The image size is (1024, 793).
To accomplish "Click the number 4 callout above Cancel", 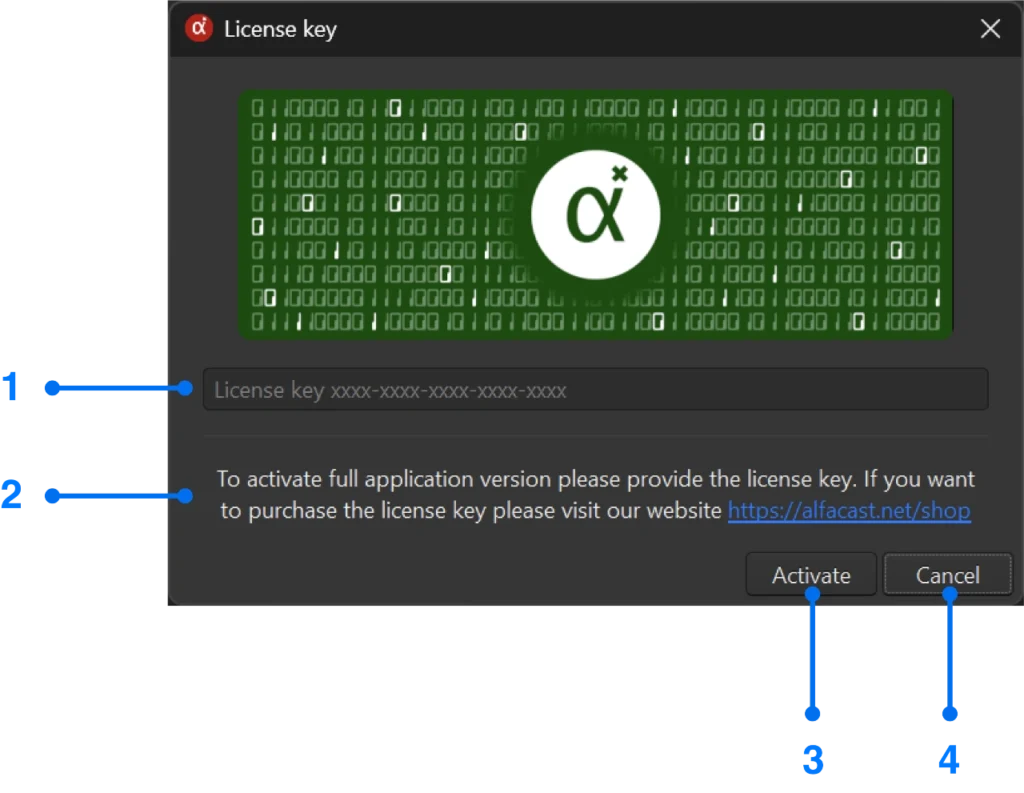I will [x=946, y=762].
